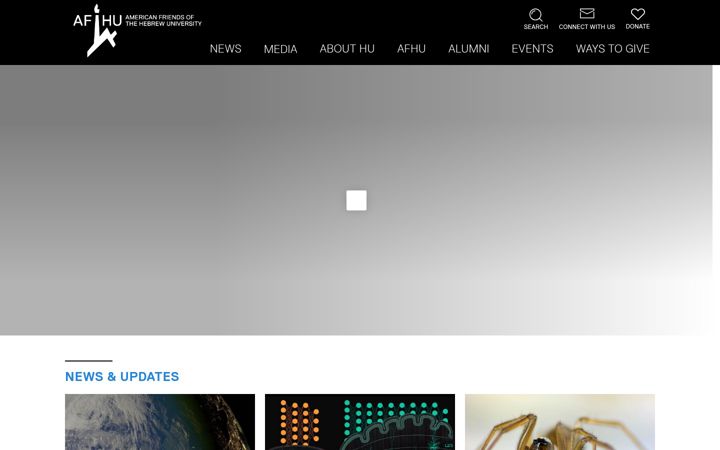Viewport: 720px width, 450px height.
Task: Click the News & Updates heading
Action: point(122,377)
